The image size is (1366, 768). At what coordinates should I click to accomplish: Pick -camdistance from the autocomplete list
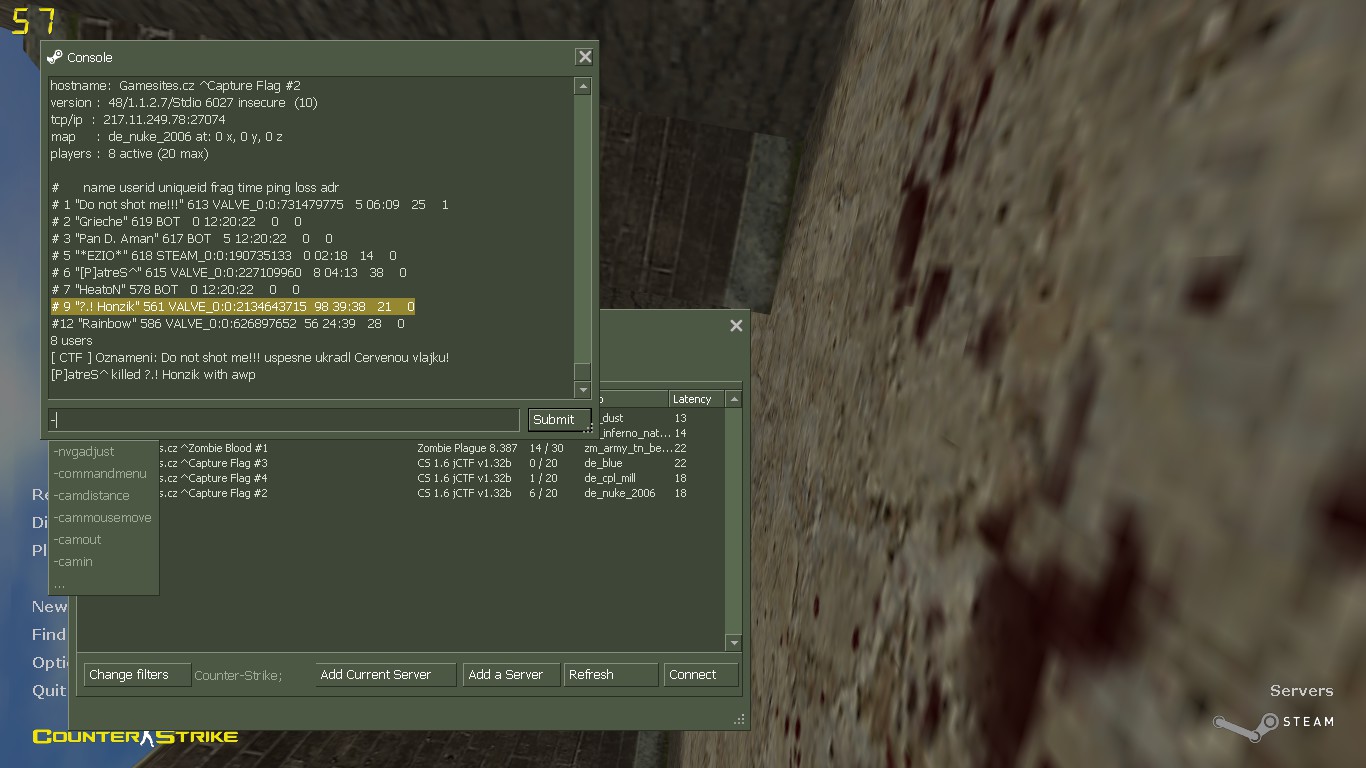click(92, 496)
